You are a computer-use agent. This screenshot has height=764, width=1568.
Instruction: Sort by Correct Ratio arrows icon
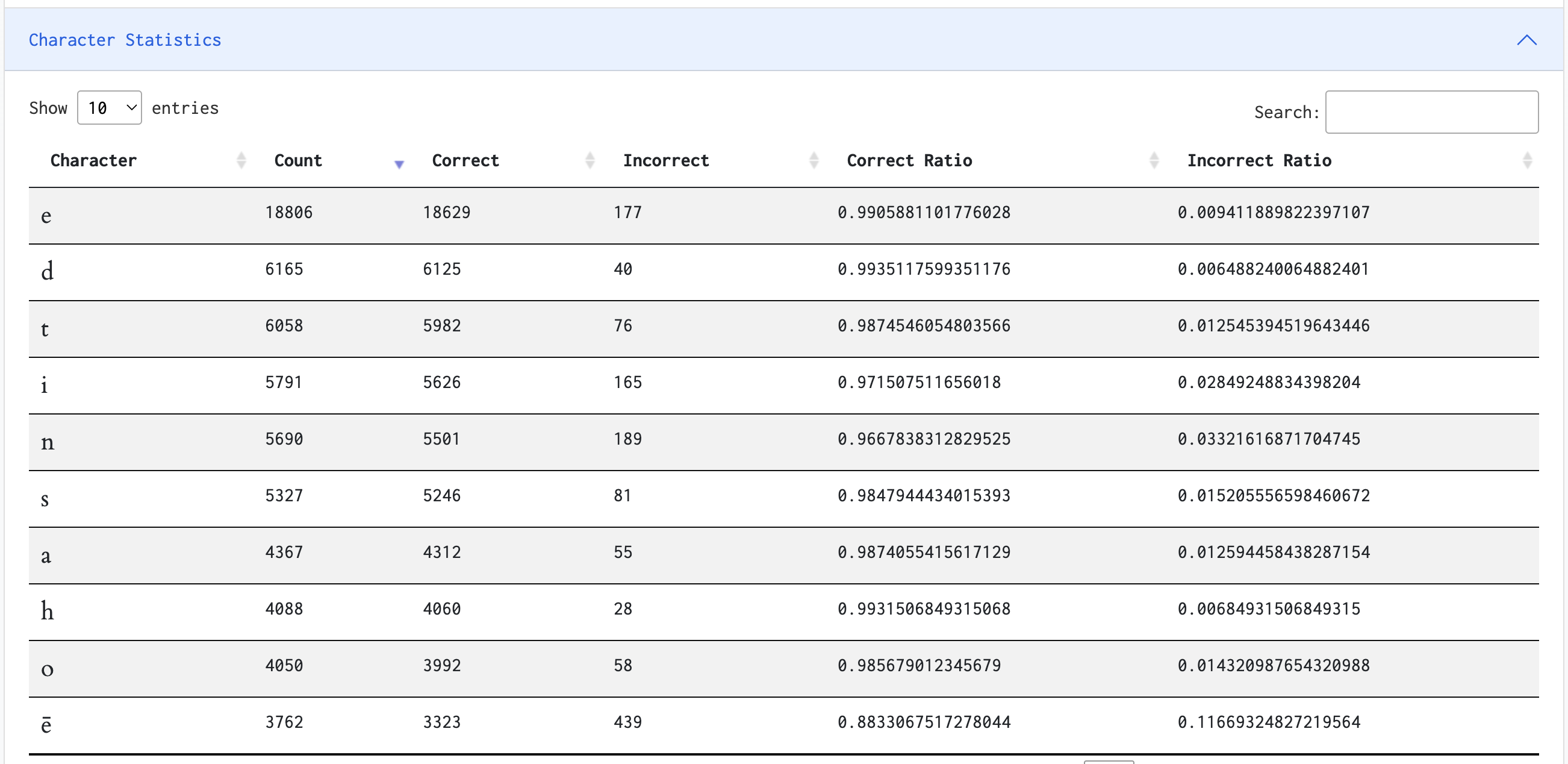1154,160
